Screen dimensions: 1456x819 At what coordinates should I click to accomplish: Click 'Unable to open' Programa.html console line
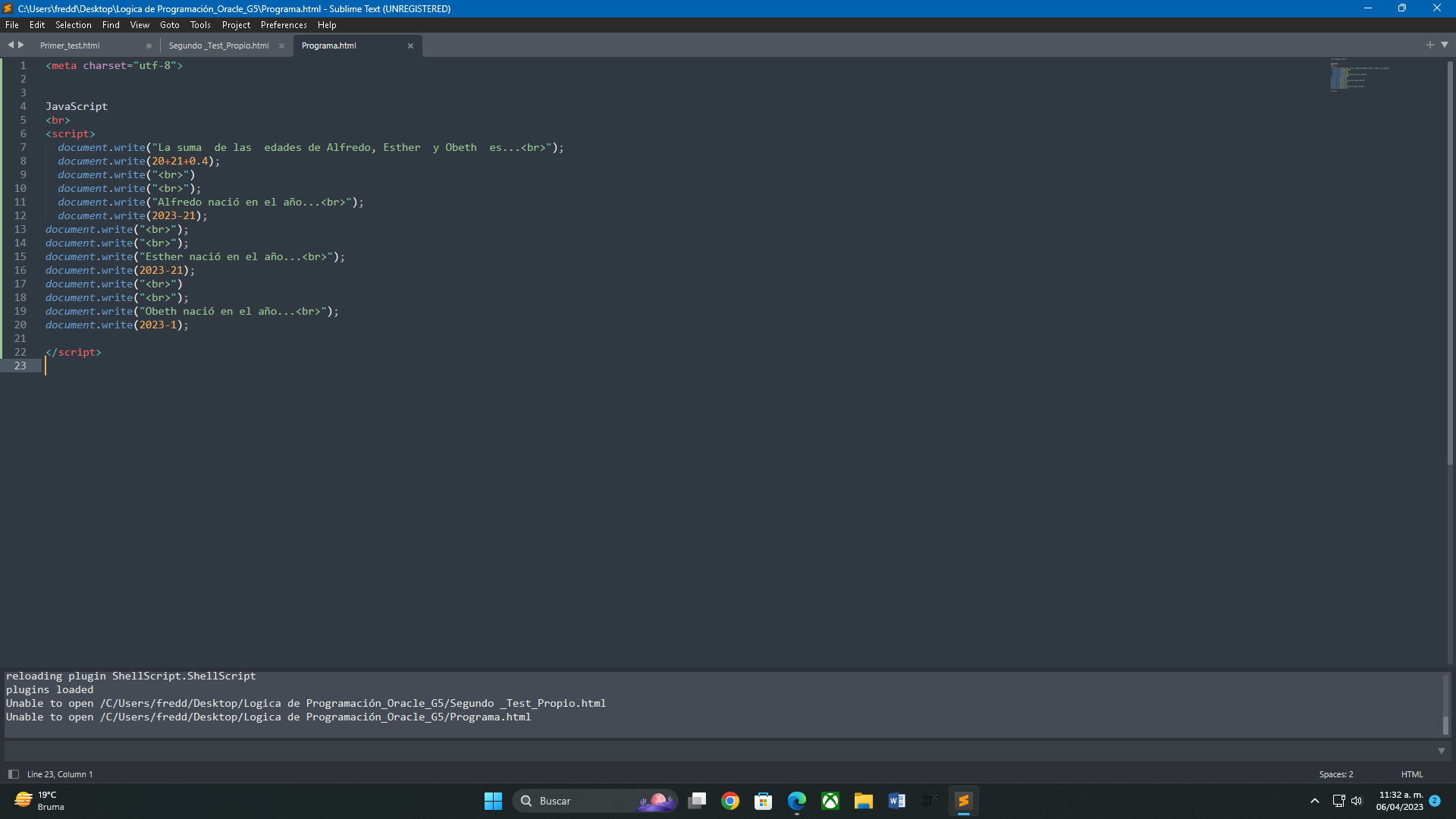(268, 717)
